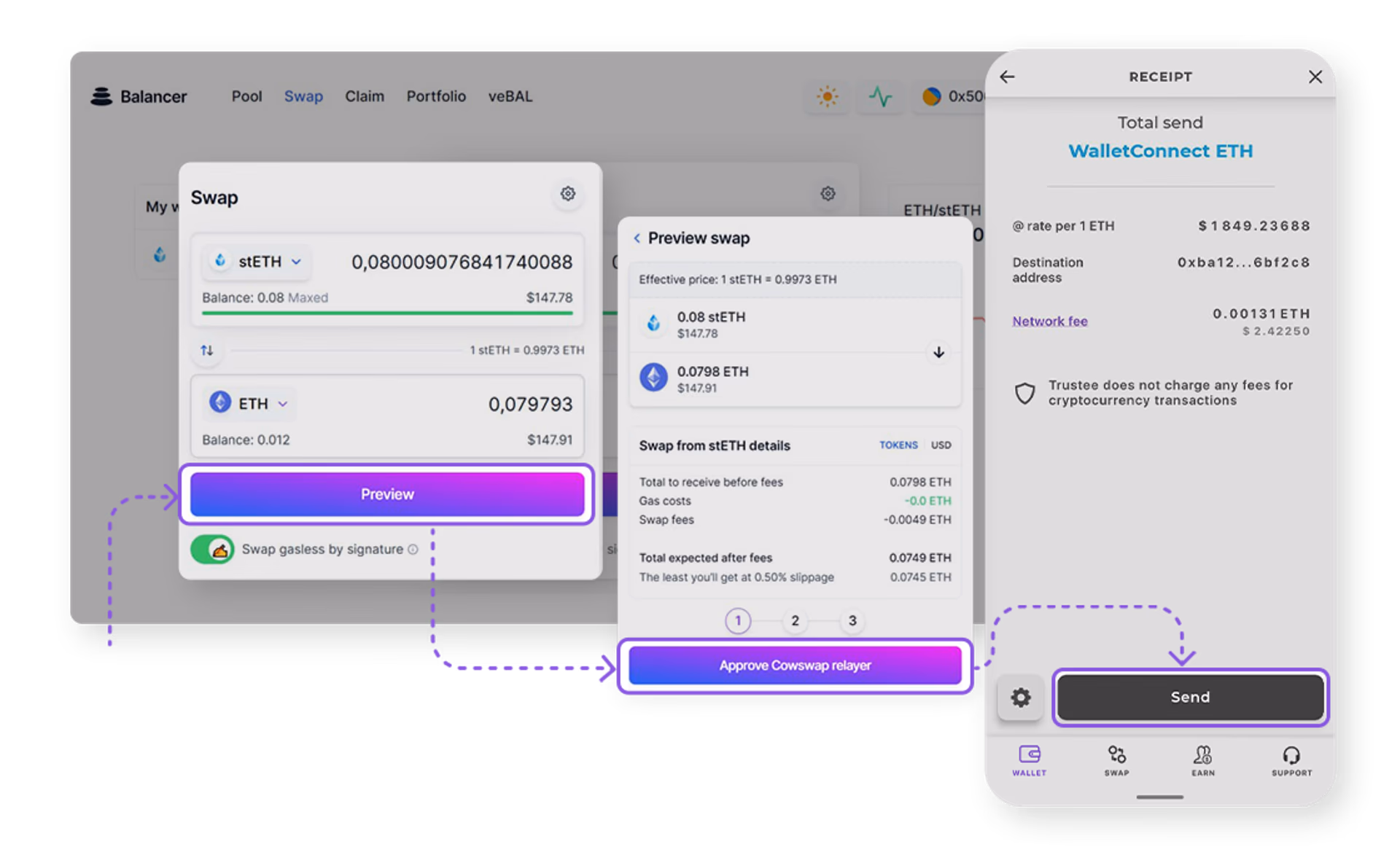The image size is (1400, 855).
Task: Open Wallet tab in bottom navigation
Action: (1030, 760)
